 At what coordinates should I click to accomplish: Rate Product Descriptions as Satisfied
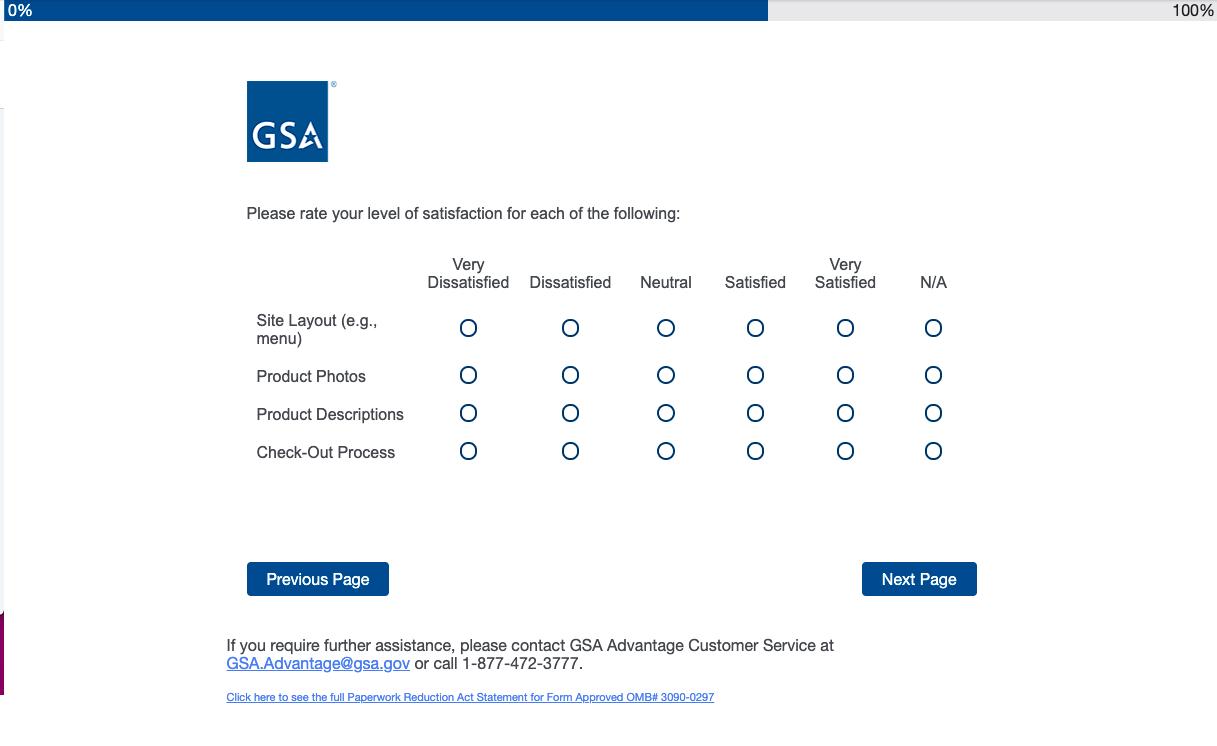click(755, 413)
